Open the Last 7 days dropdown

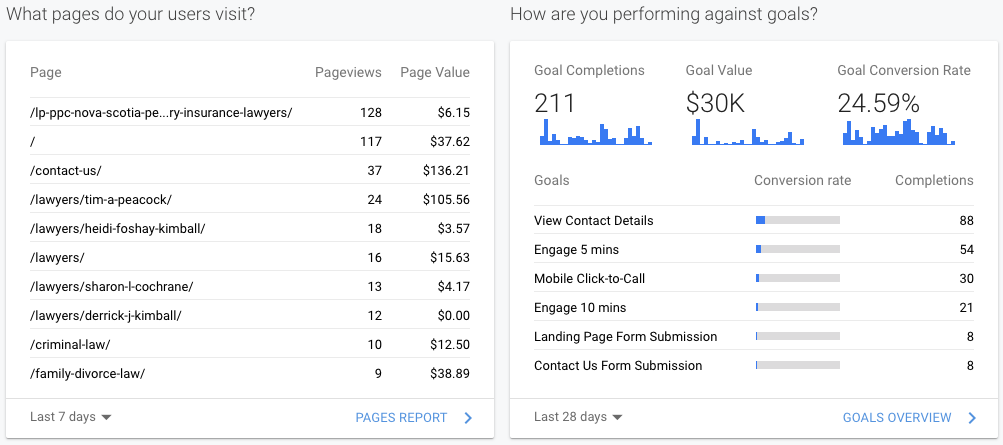pyautogui.click(x=71, y=417)
